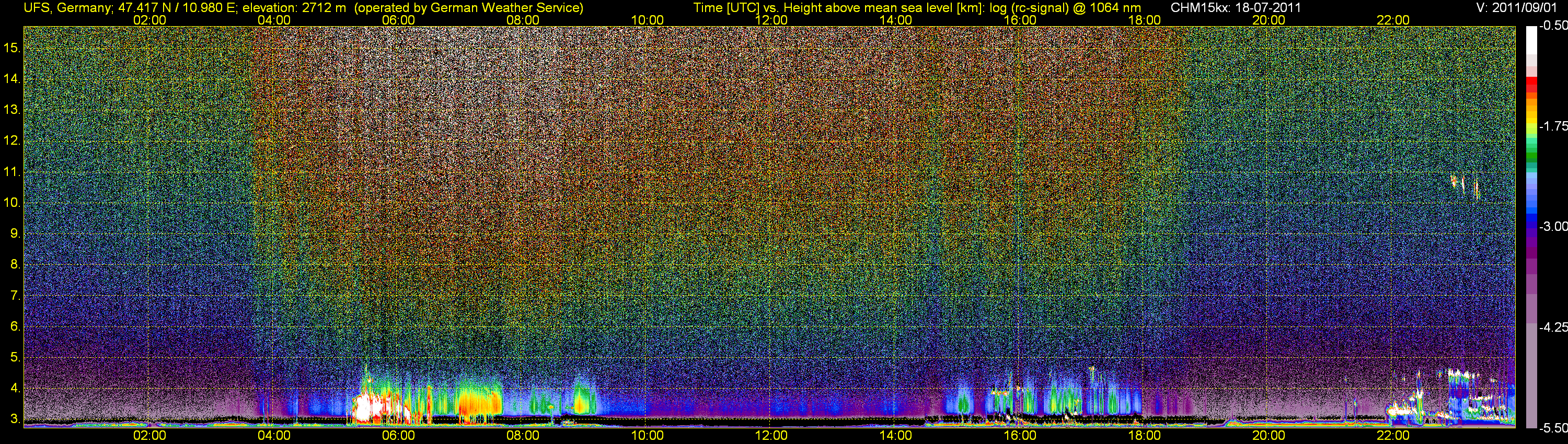1568x444 pixels.
Task: Click the "04:00" label on bottom time axis
Action: coord(274,436)
